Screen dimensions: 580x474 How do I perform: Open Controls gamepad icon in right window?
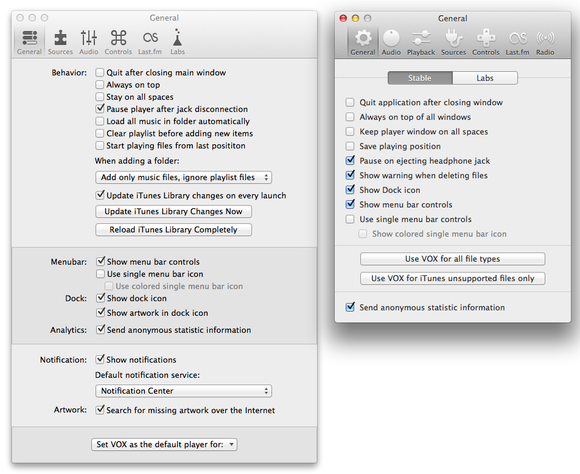[x=486, y=42]
